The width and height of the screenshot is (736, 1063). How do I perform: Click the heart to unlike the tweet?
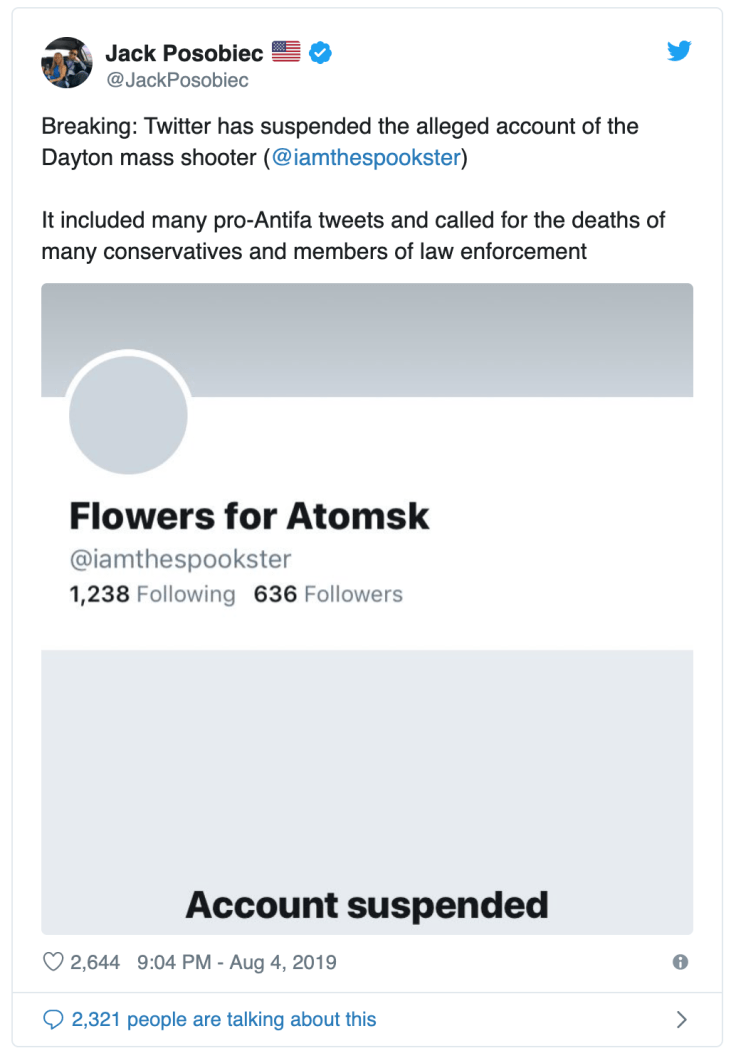click(x=51, y=961)
